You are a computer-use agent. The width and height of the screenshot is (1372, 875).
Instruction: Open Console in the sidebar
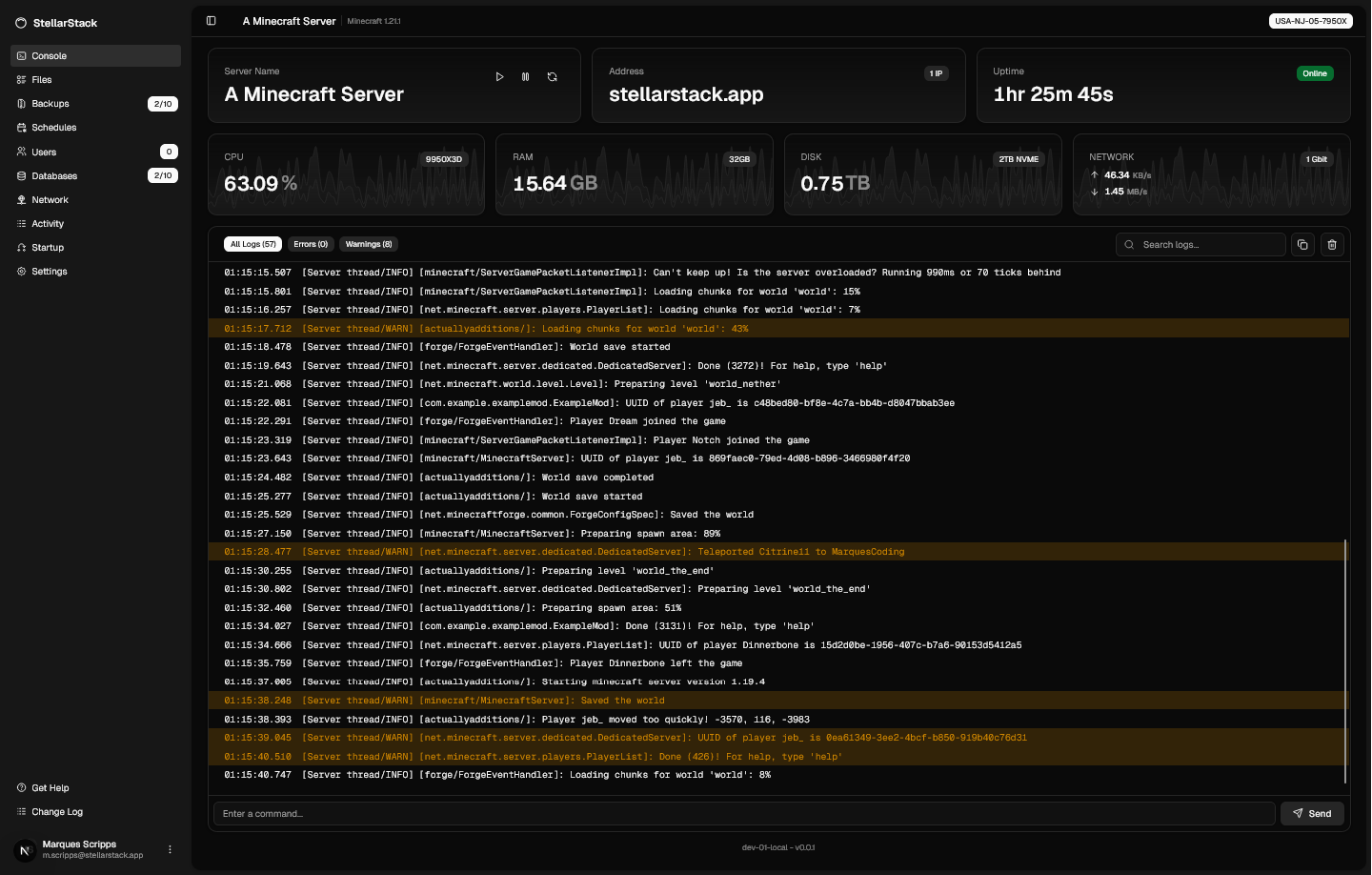click(95, 56)
